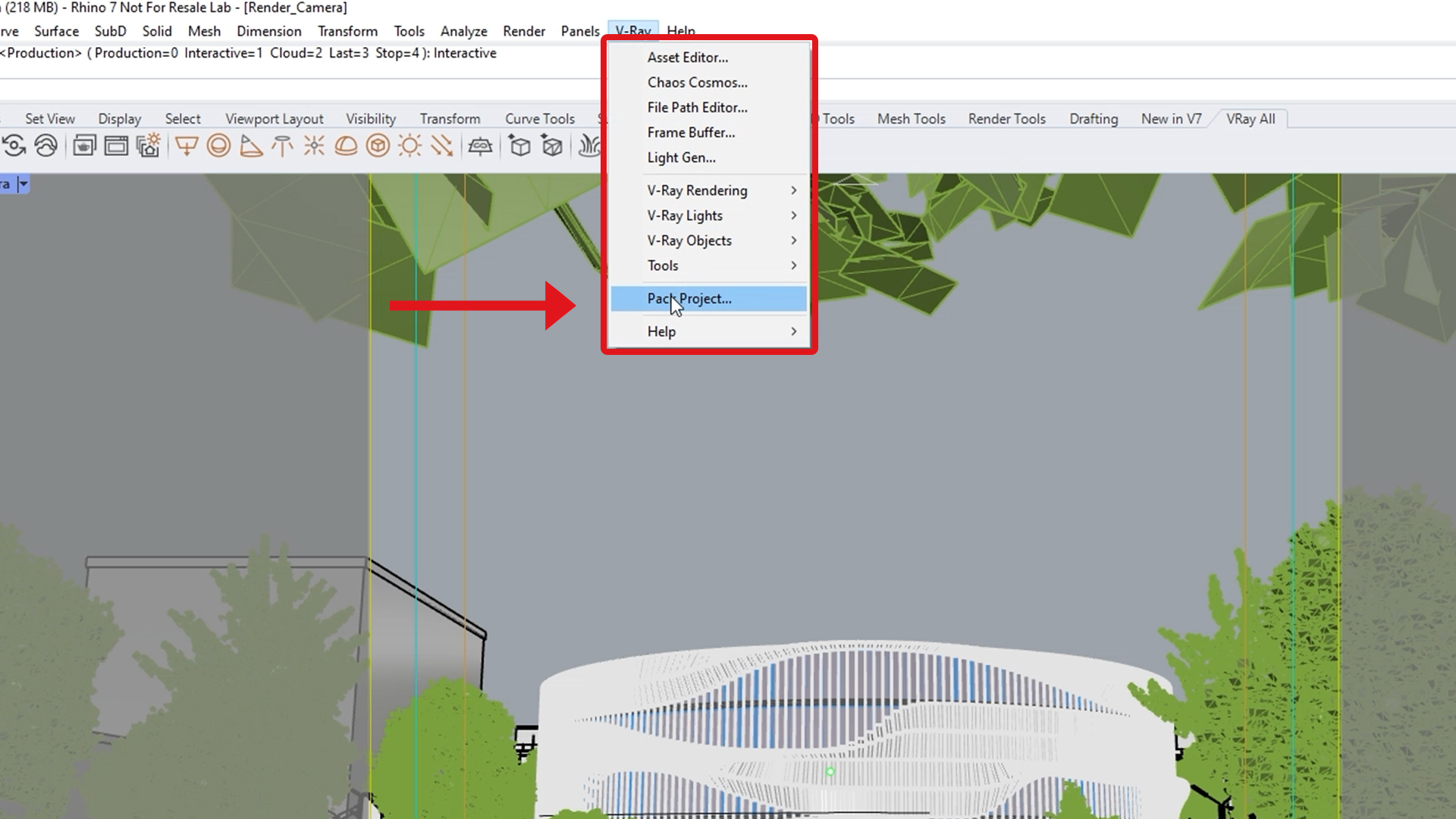
Task: Open the Mesh menu
Action: tap(204, 31)
